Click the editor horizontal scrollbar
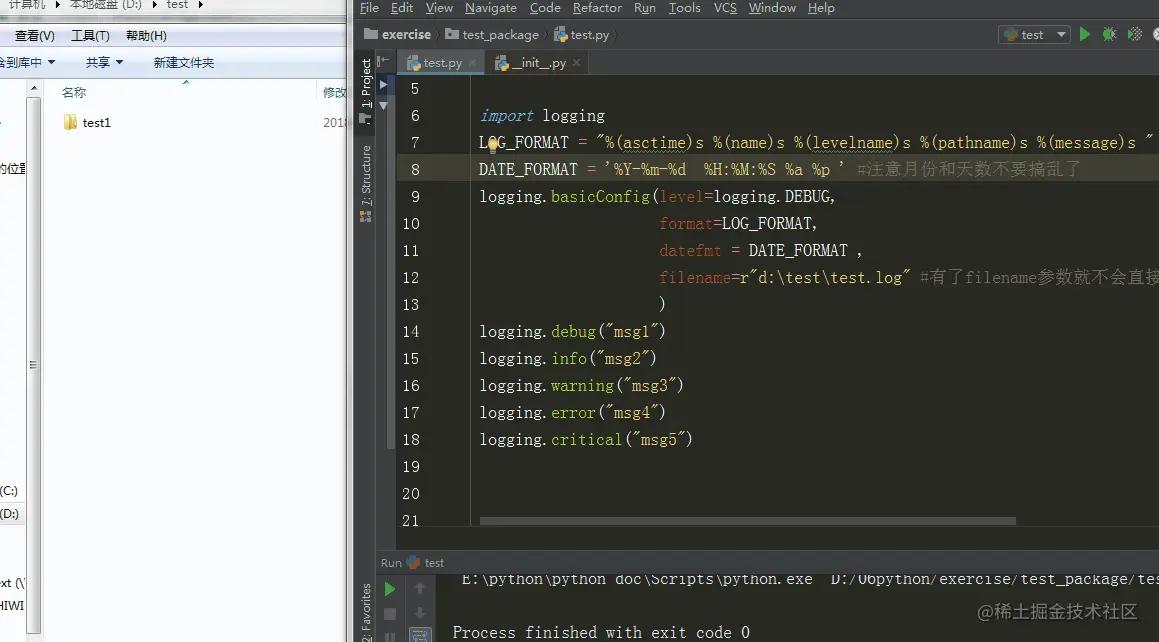 [747, 521]
